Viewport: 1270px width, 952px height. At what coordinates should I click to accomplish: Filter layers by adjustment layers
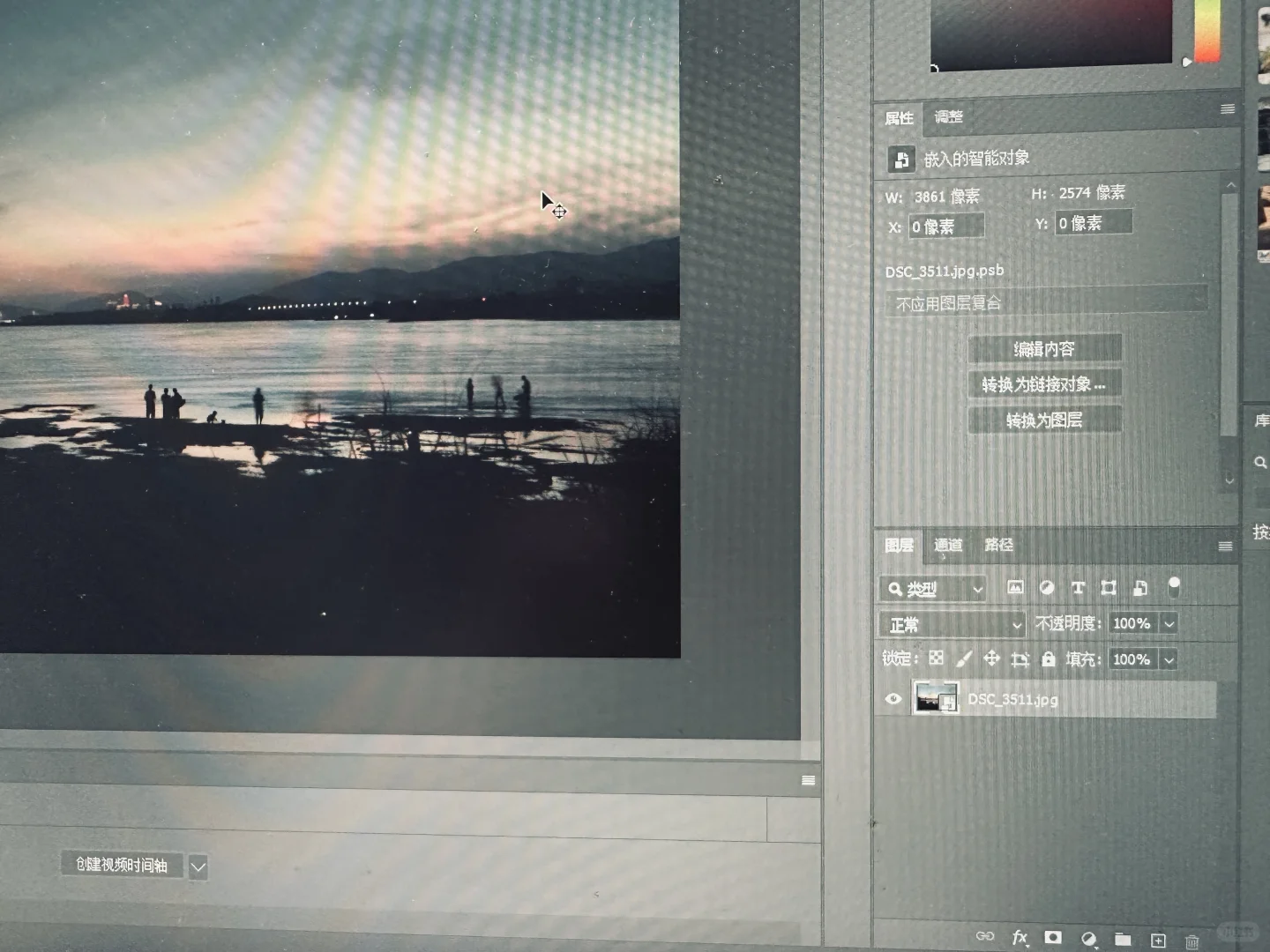pos(1047,588)
